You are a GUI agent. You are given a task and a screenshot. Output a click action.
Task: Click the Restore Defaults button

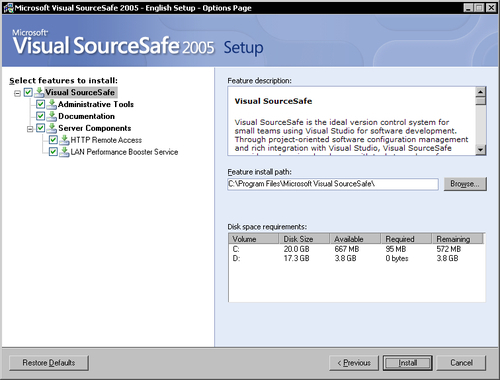click(x=49, y=363)
